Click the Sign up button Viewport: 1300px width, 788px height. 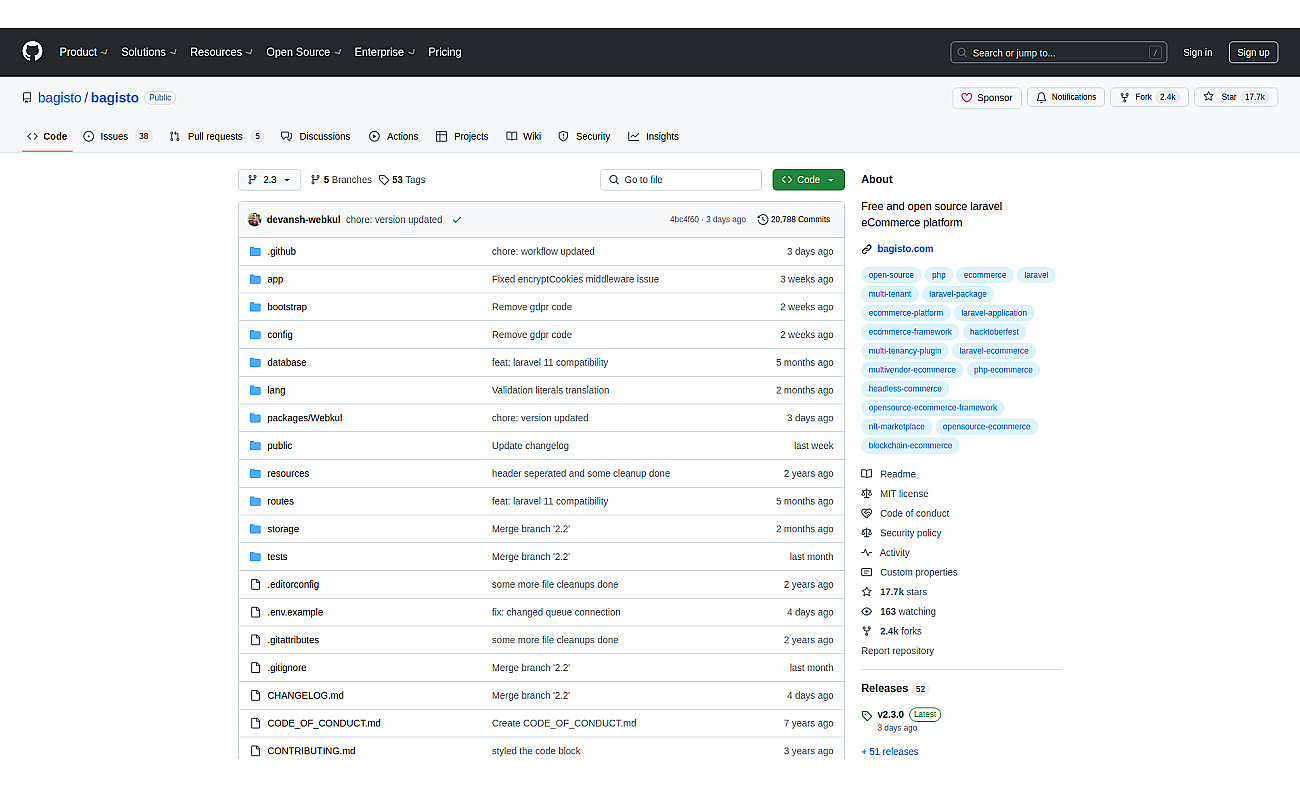pyautogui.click(x=1253, y=53)
